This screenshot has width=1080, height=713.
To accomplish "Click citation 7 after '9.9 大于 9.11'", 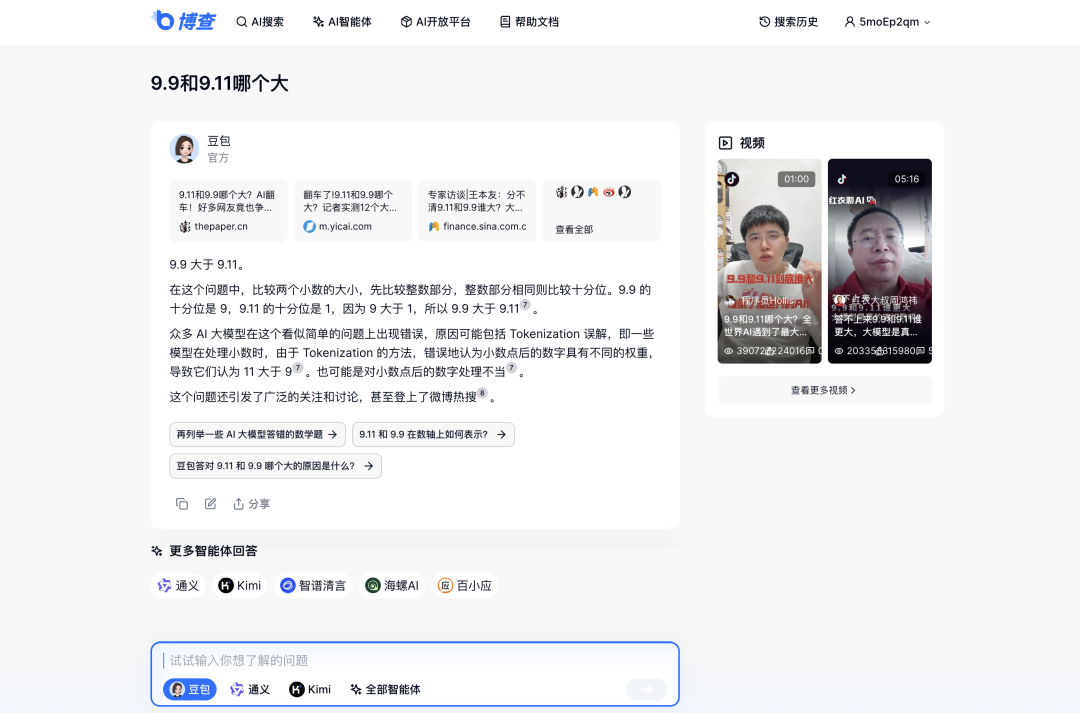I will (526, 304).
